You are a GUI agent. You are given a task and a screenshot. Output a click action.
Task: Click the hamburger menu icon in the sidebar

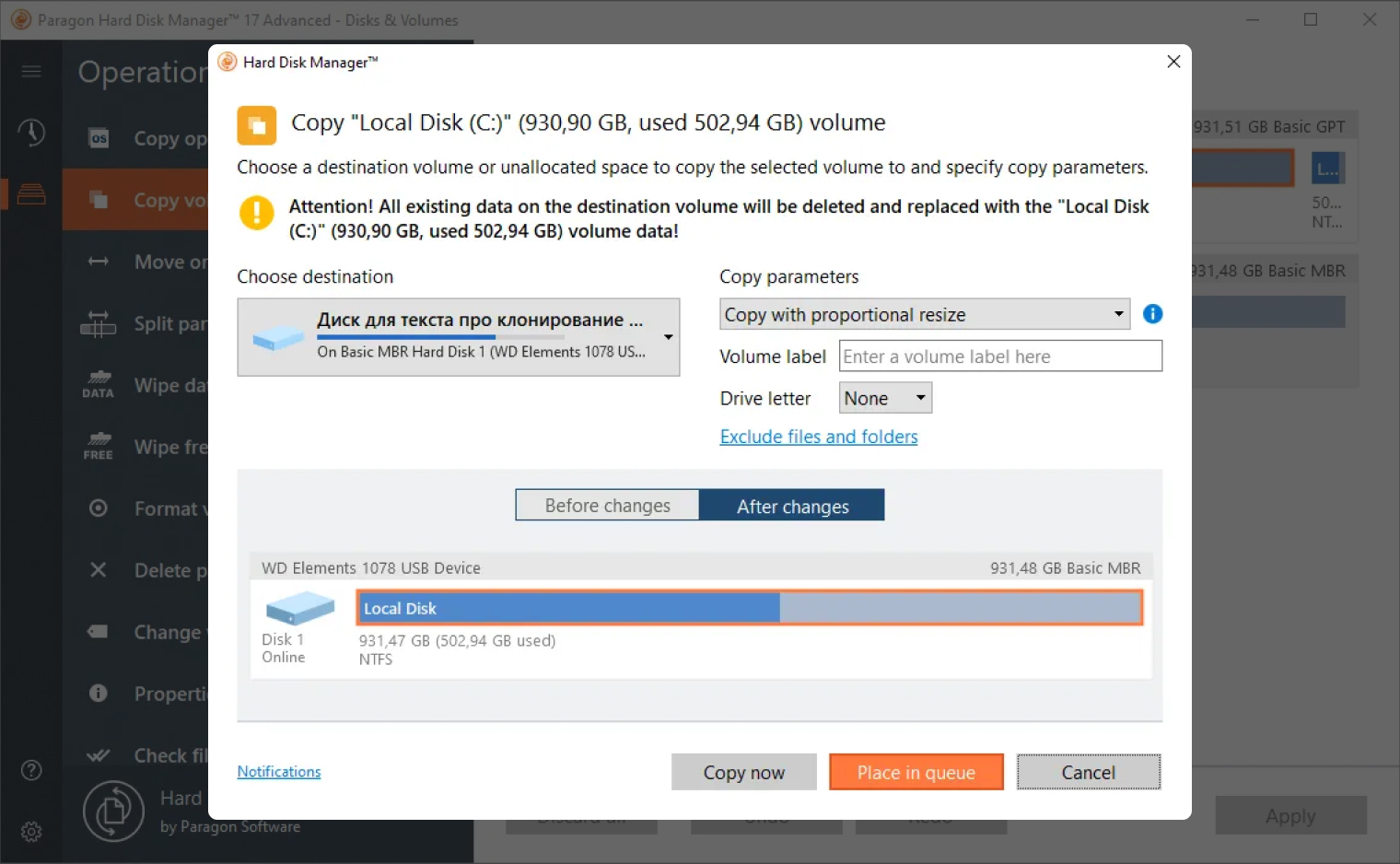31,71
